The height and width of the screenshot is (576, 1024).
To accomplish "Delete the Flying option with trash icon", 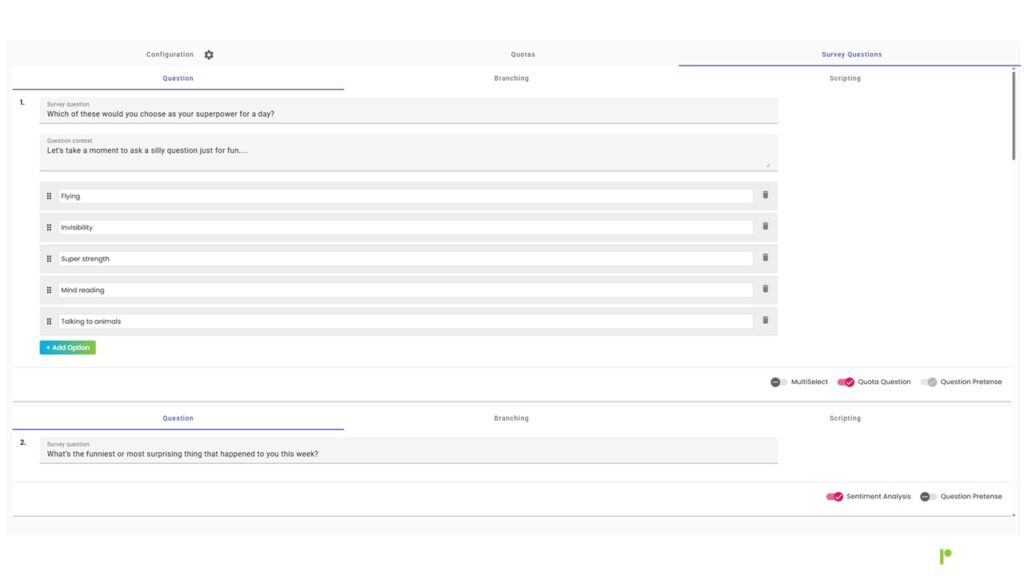I will coord(765,196).
